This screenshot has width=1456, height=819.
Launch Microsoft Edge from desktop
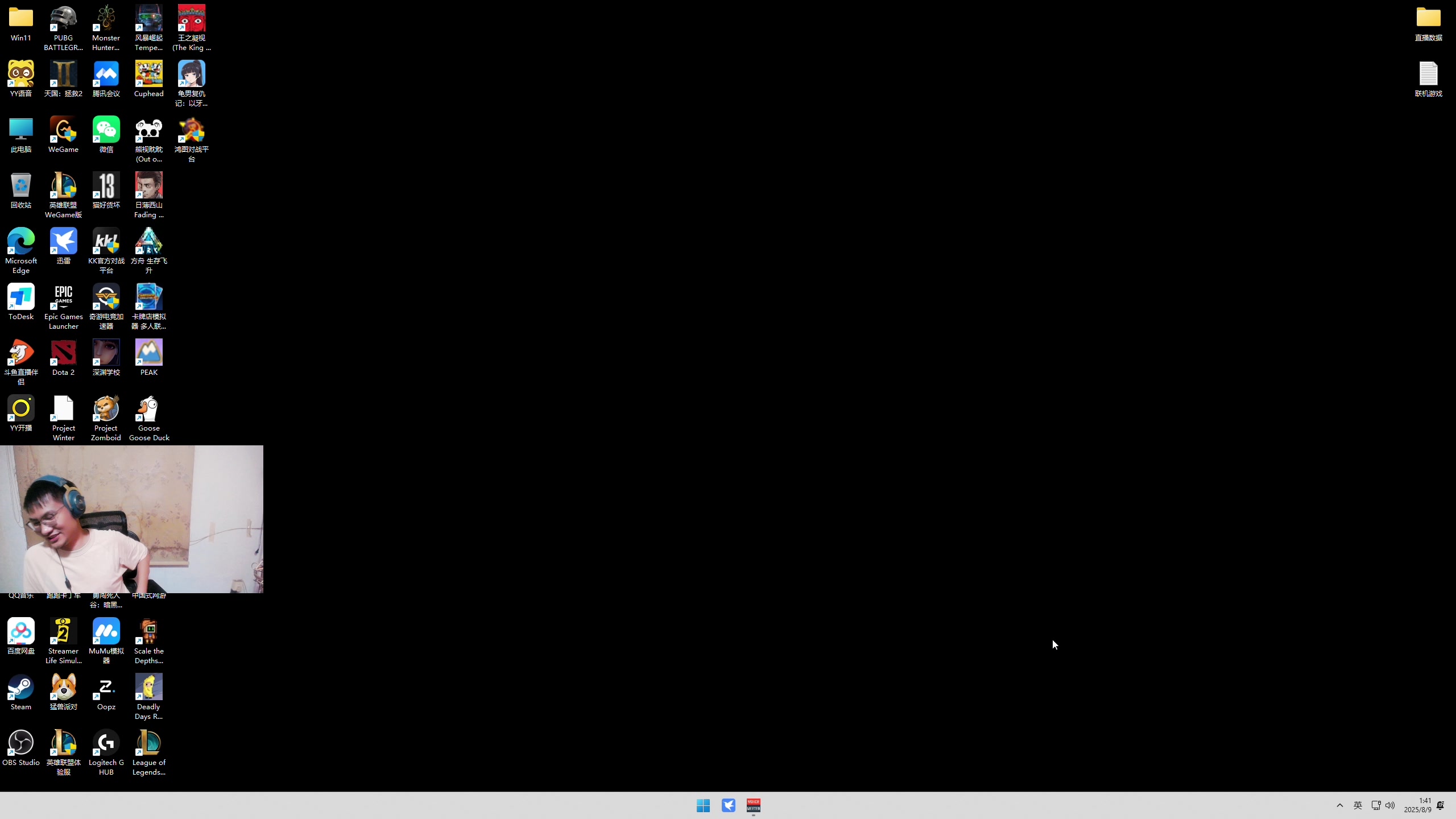coord(21,251)
